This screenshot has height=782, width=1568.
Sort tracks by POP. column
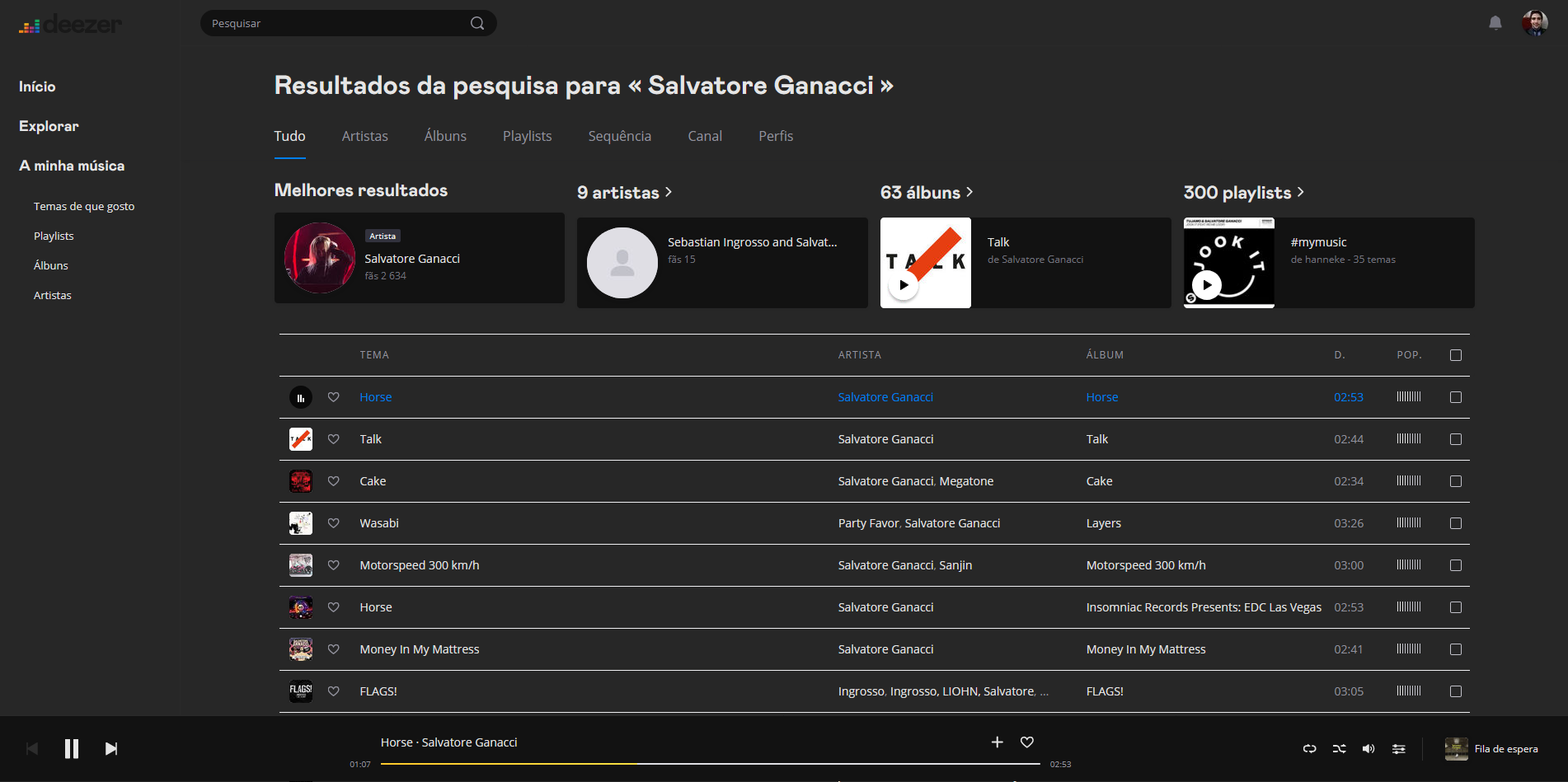[1409, 355]
